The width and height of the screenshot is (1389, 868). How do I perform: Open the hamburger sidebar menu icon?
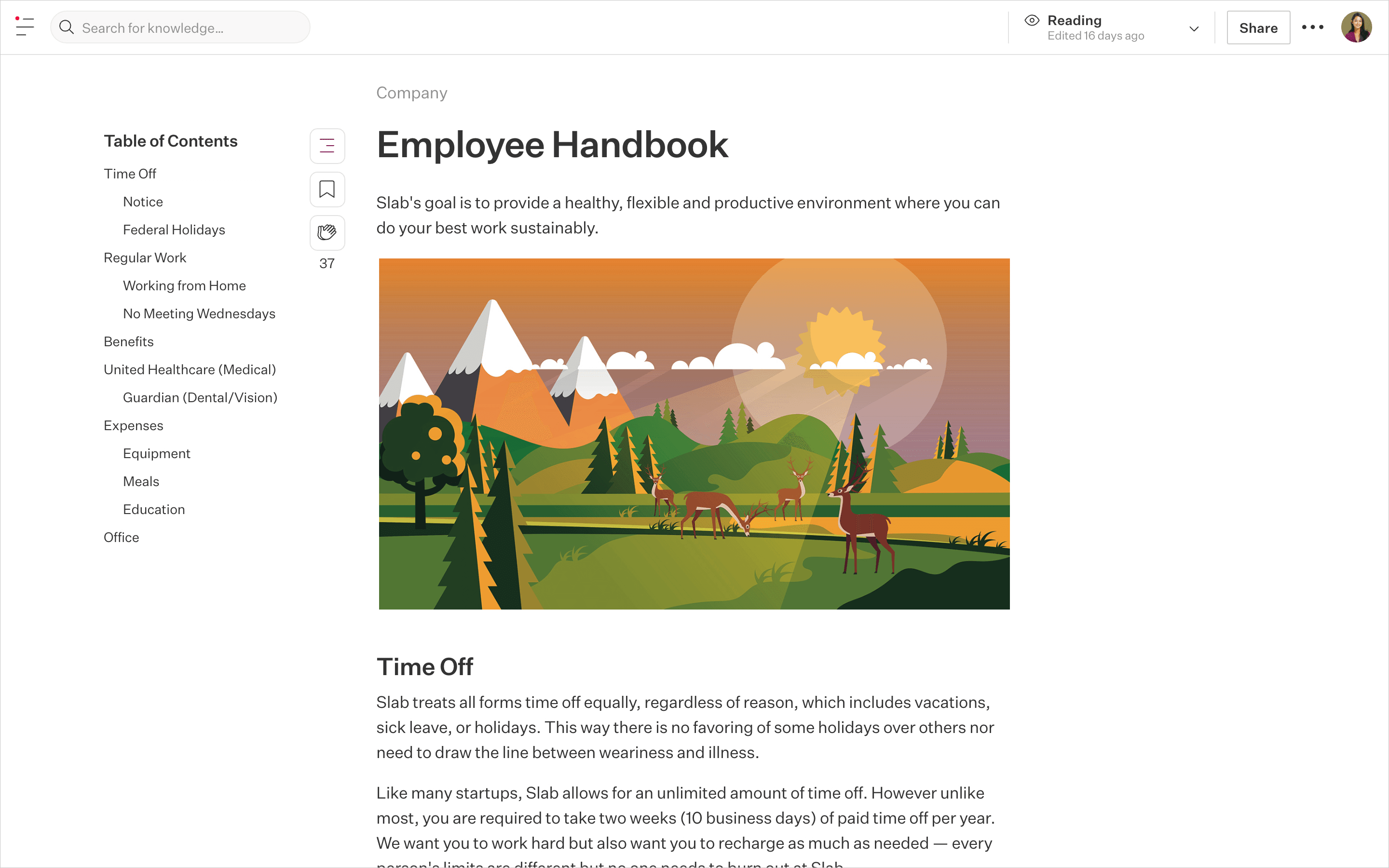(25, 27)
